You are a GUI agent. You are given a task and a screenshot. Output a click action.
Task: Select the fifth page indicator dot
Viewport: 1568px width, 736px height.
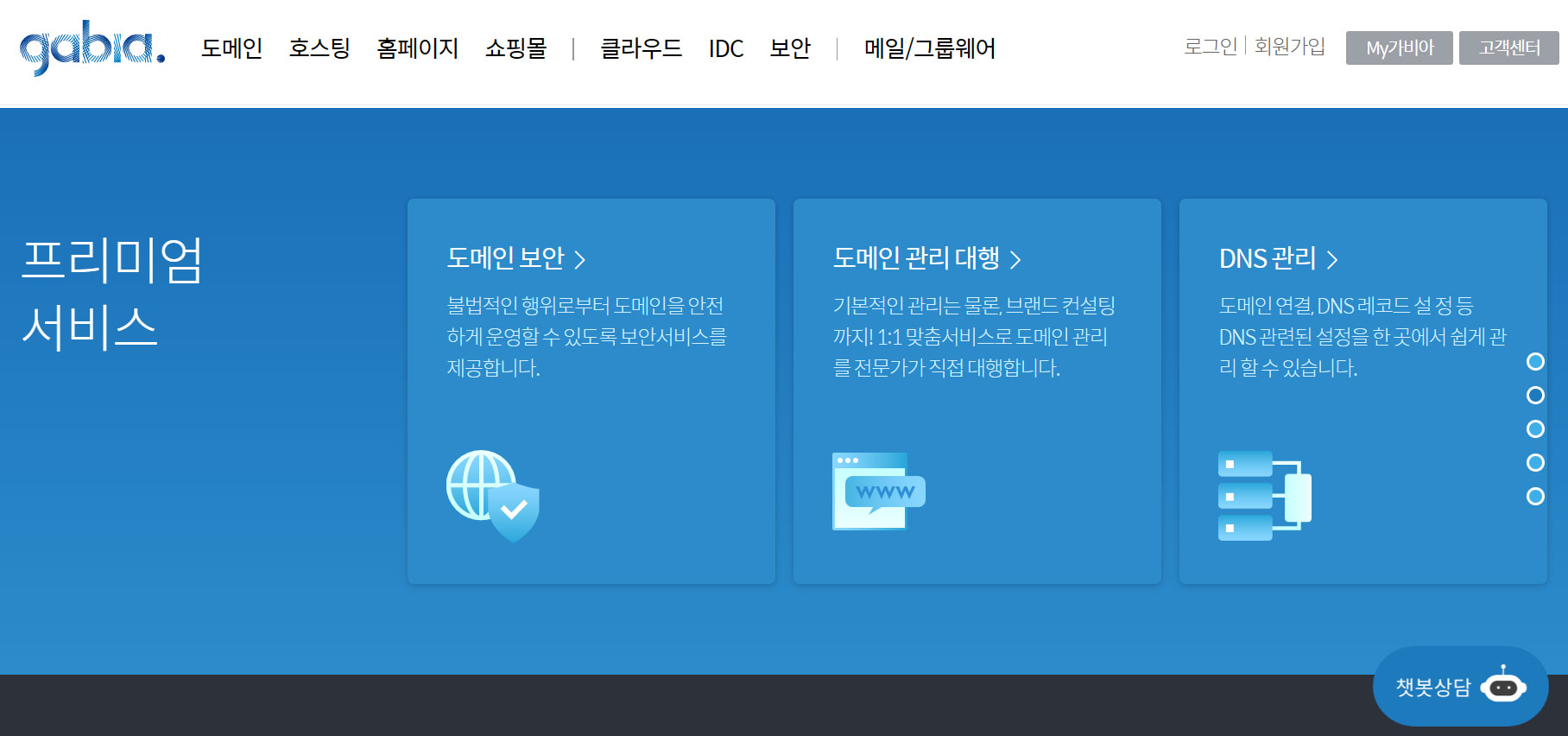[1535, 496]
